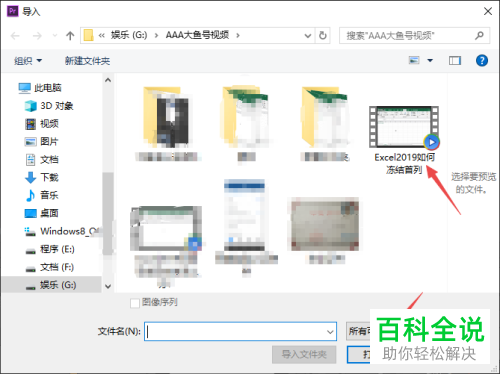Open the Help question mark icon
500x374 pixels.
point(482,60)
